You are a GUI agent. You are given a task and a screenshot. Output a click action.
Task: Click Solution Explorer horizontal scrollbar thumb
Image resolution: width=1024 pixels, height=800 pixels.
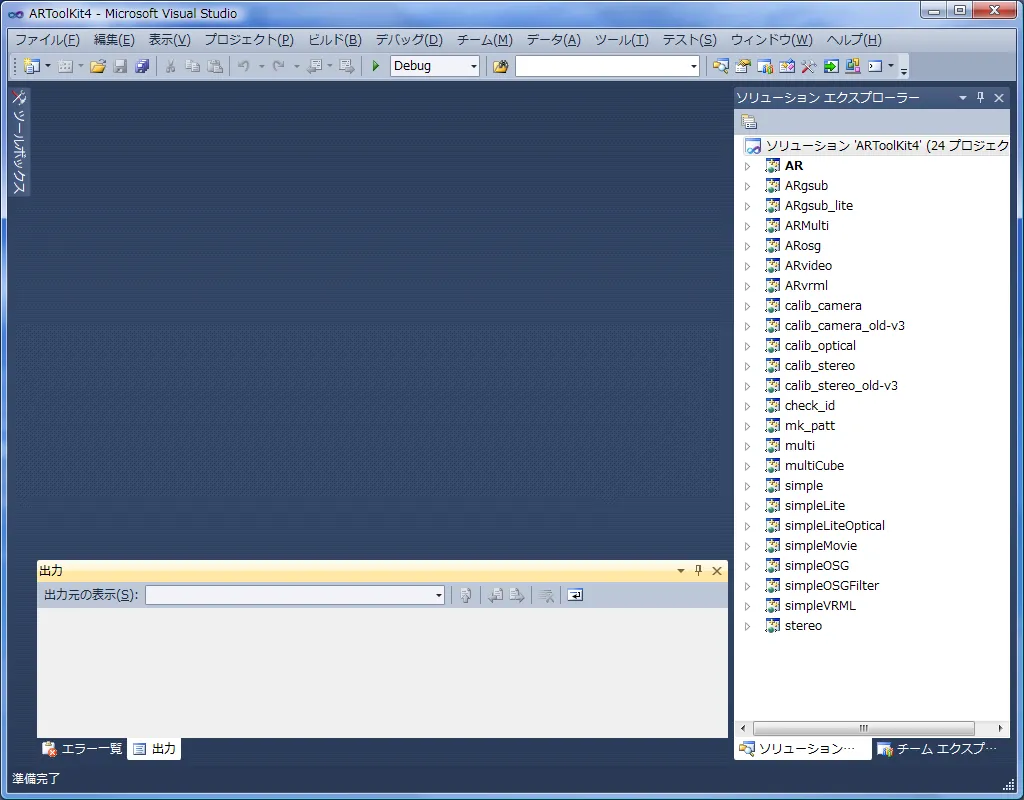point(863,728)
